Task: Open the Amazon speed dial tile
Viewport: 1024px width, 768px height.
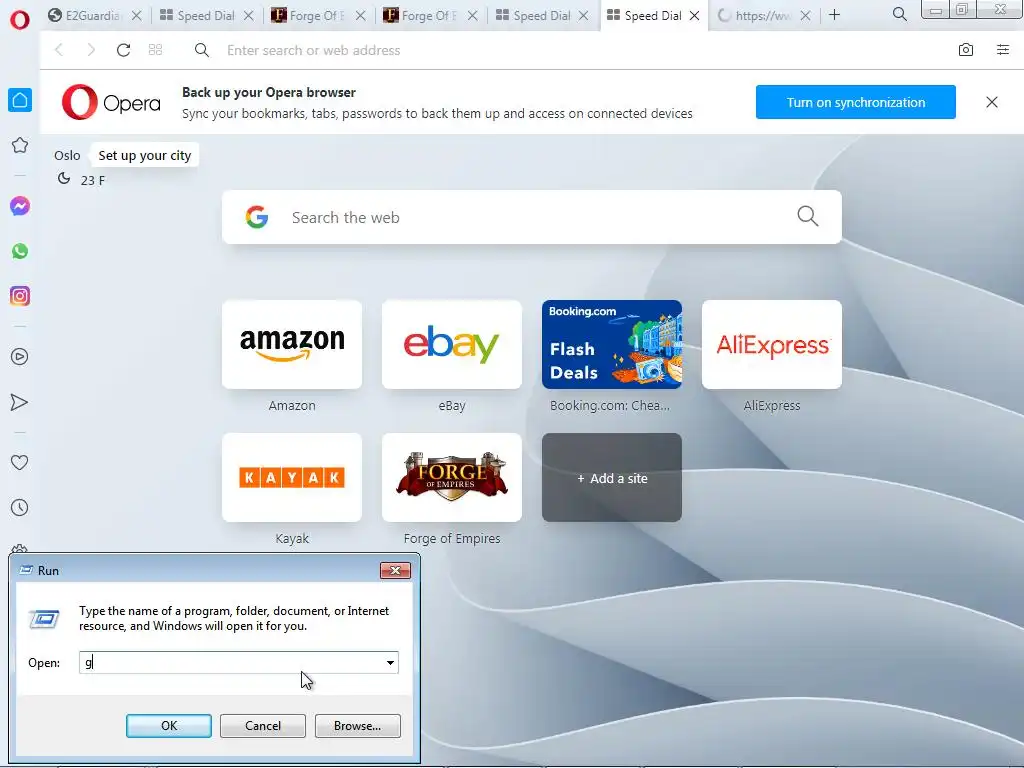Action: tap(292, 344)
